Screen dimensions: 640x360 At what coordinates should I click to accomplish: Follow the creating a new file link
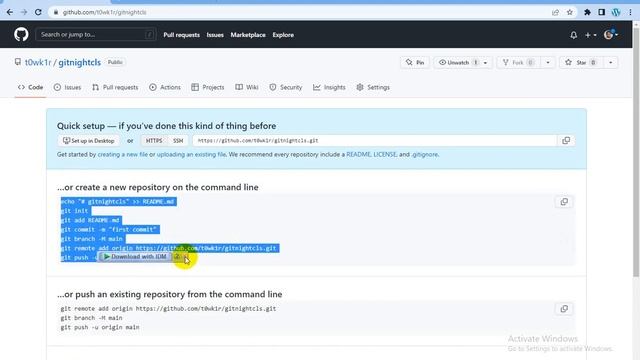(x=122, y=155)
